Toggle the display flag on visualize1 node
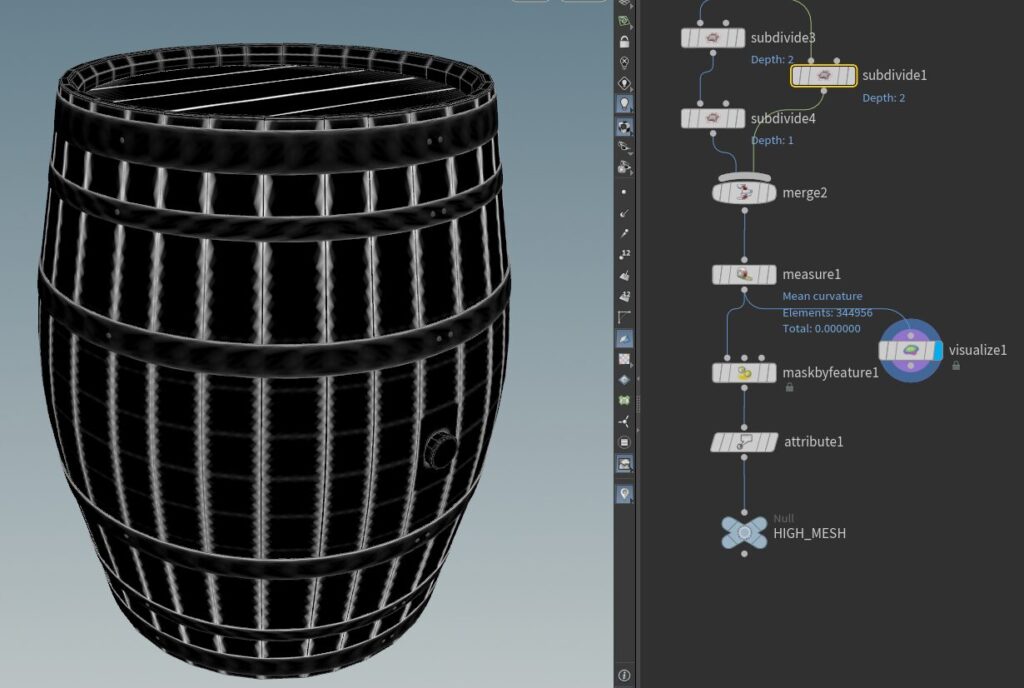 (x=938, y=350)
